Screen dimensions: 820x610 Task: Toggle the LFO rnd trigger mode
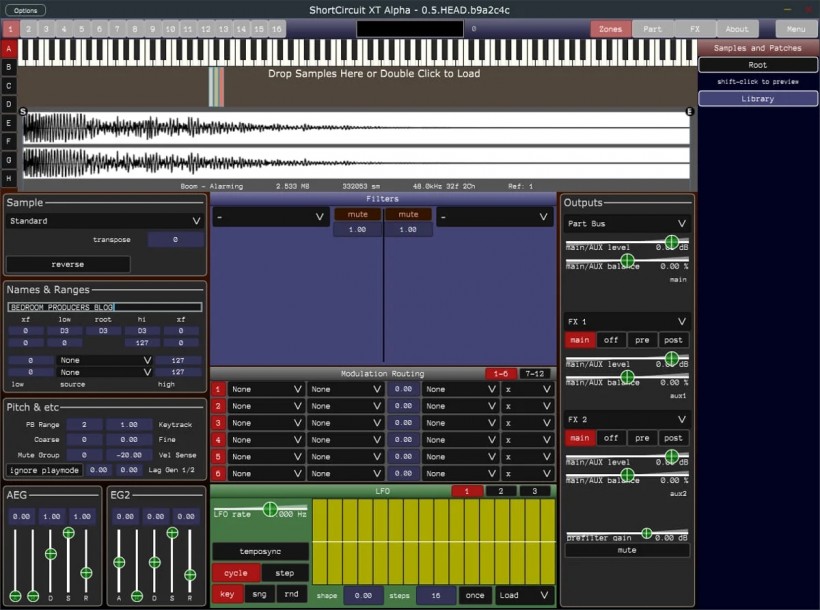291,595
